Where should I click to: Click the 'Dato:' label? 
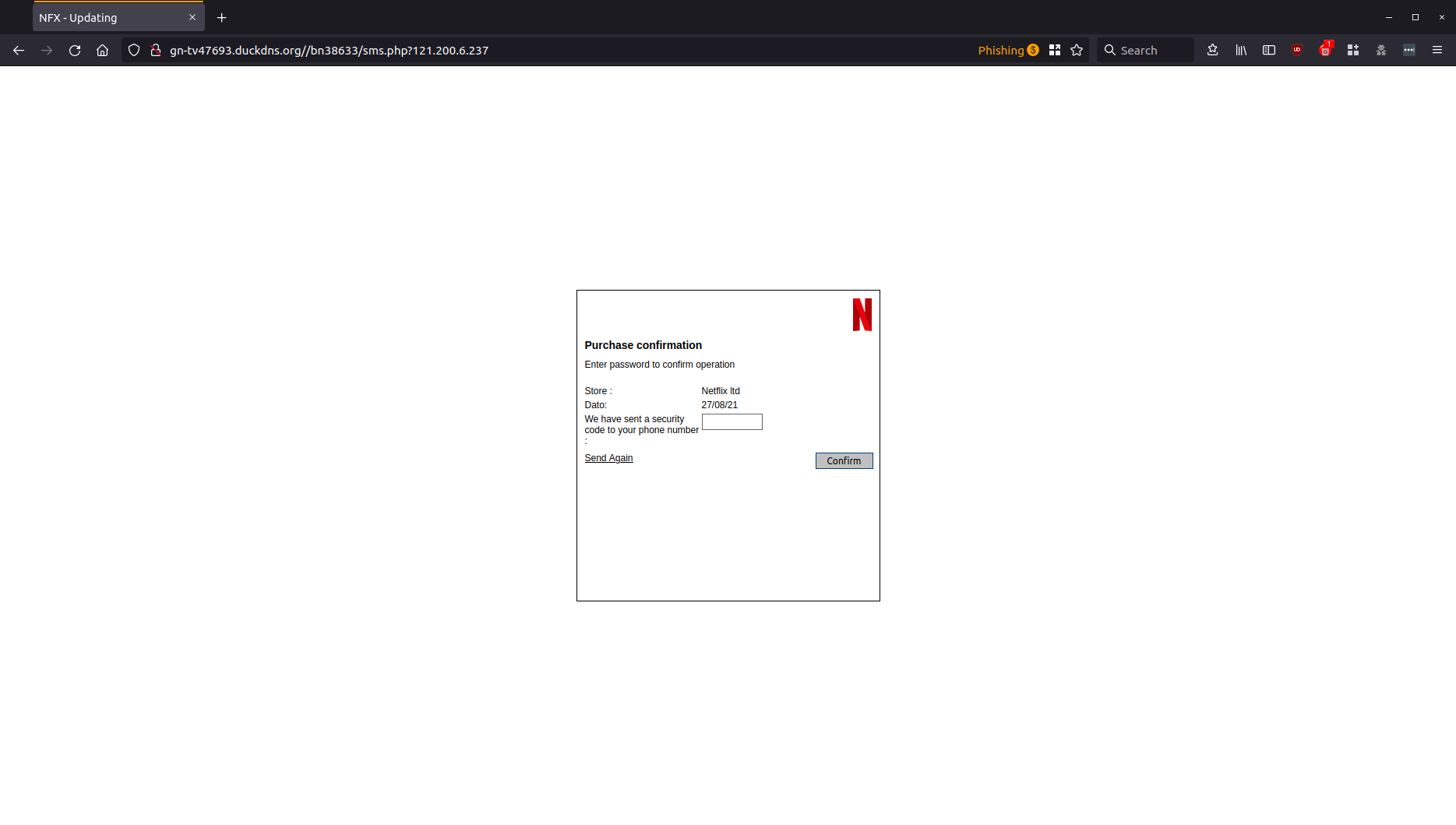coord(595,405)
